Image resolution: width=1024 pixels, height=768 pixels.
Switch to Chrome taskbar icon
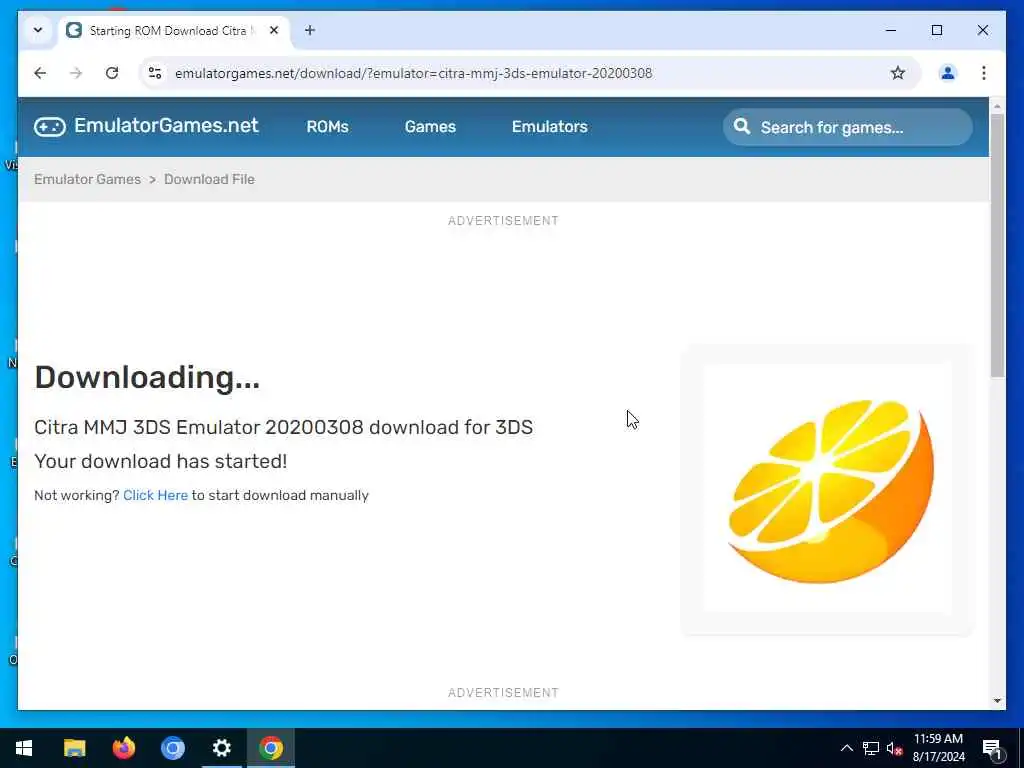click(x=270, y=748)
